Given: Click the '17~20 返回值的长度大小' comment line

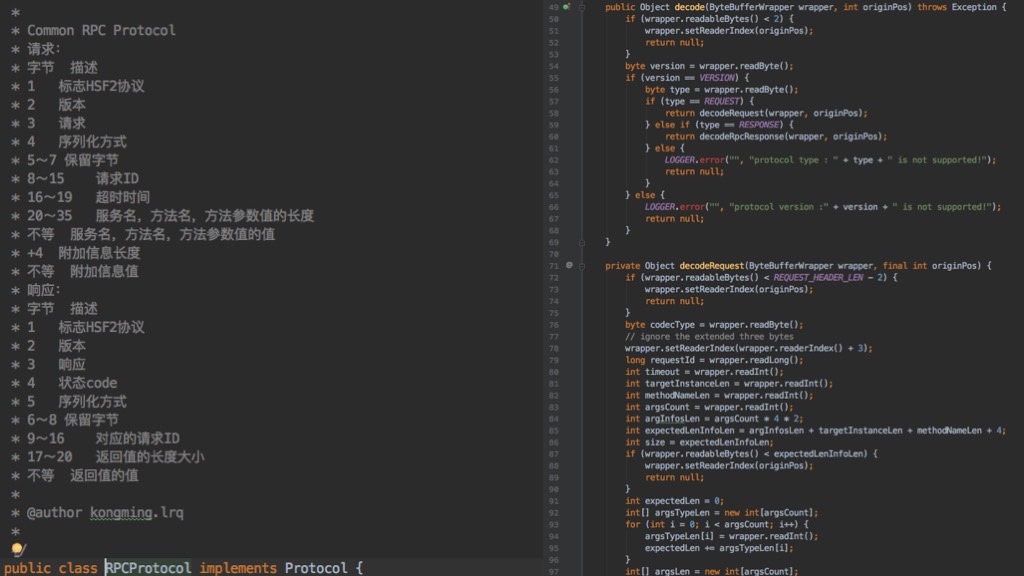Looking at the screenshot, I should pyautogui.click(x=116, y=456).
